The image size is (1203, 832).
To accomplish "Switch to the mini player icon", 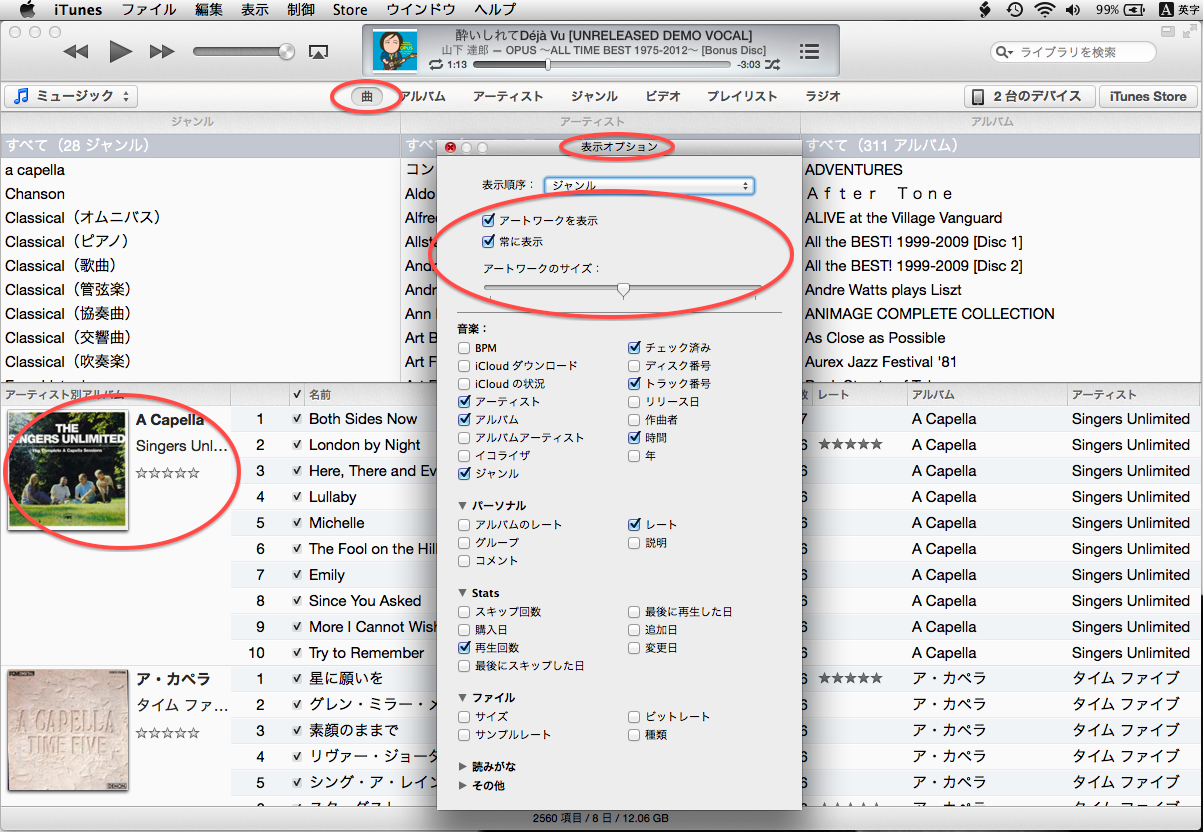I will pos(1167,32).
